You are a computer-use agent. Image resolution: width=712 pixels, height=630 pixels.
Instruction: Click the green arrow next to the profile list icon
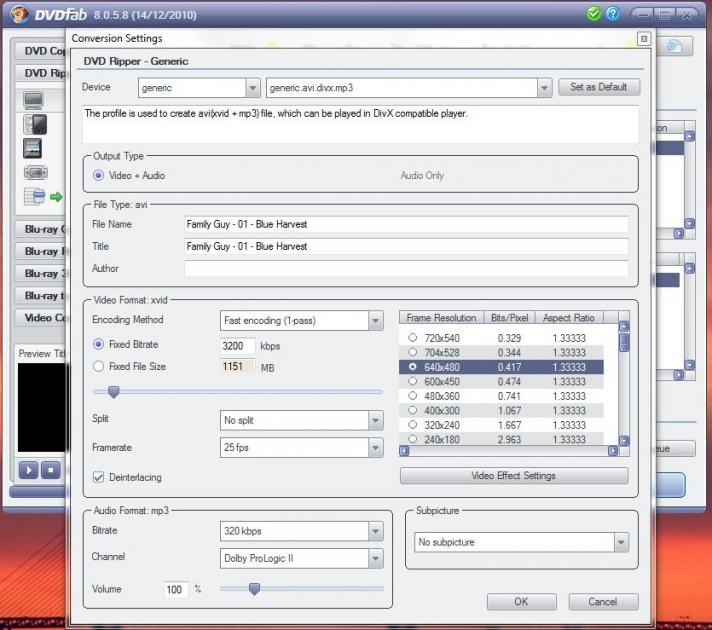pyautogui.click(x=56, y=197)
